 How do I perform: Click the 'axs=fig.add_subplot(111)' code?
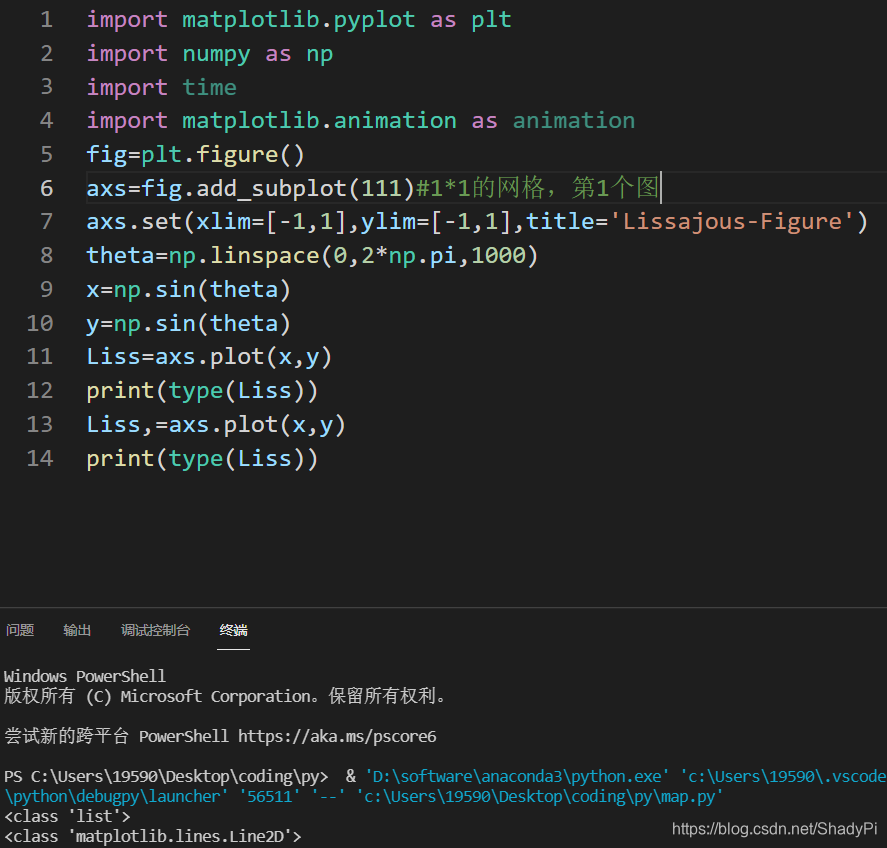pos(251,188)
